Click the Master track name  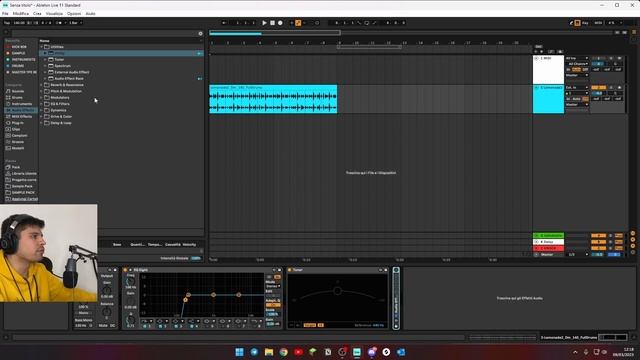pos(547,255)
